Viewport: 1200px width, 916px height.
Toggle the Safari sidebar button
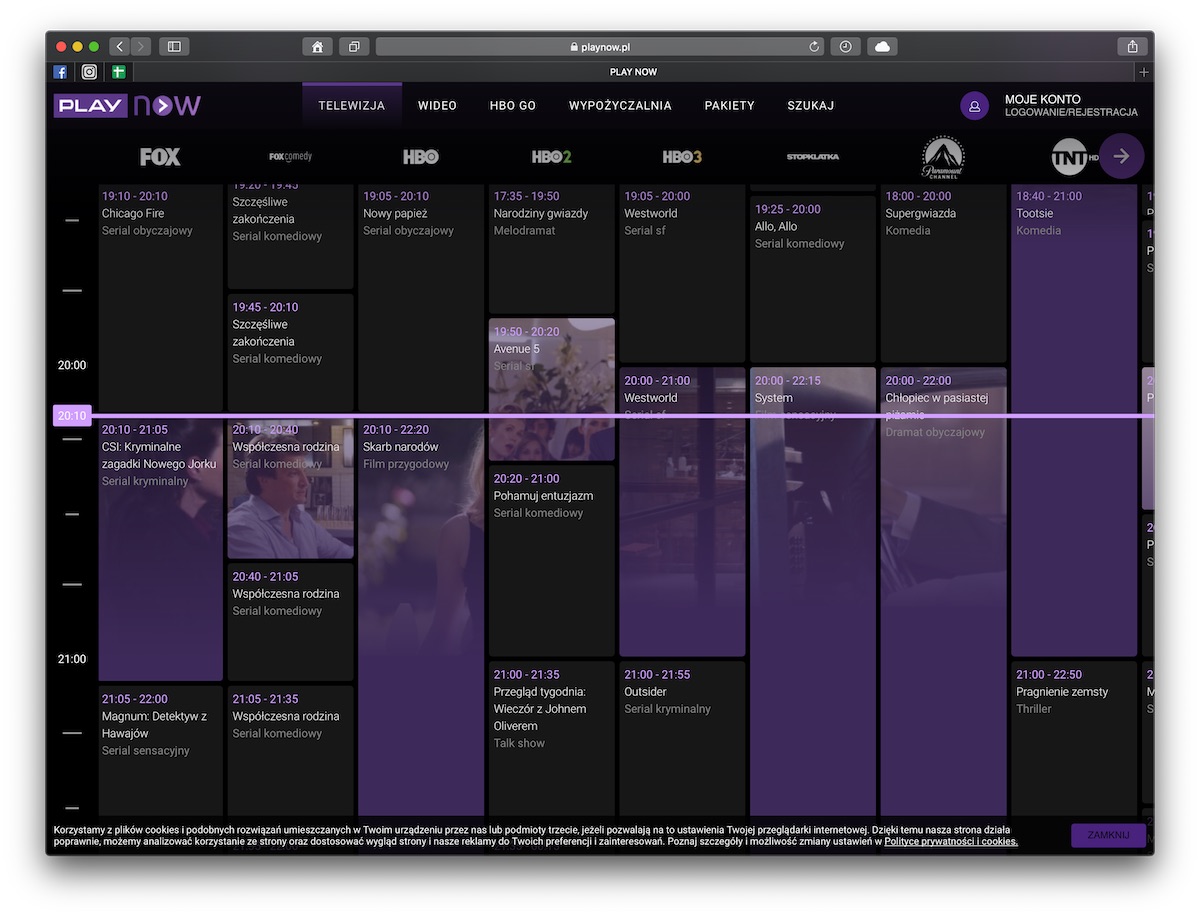(174, 46)
